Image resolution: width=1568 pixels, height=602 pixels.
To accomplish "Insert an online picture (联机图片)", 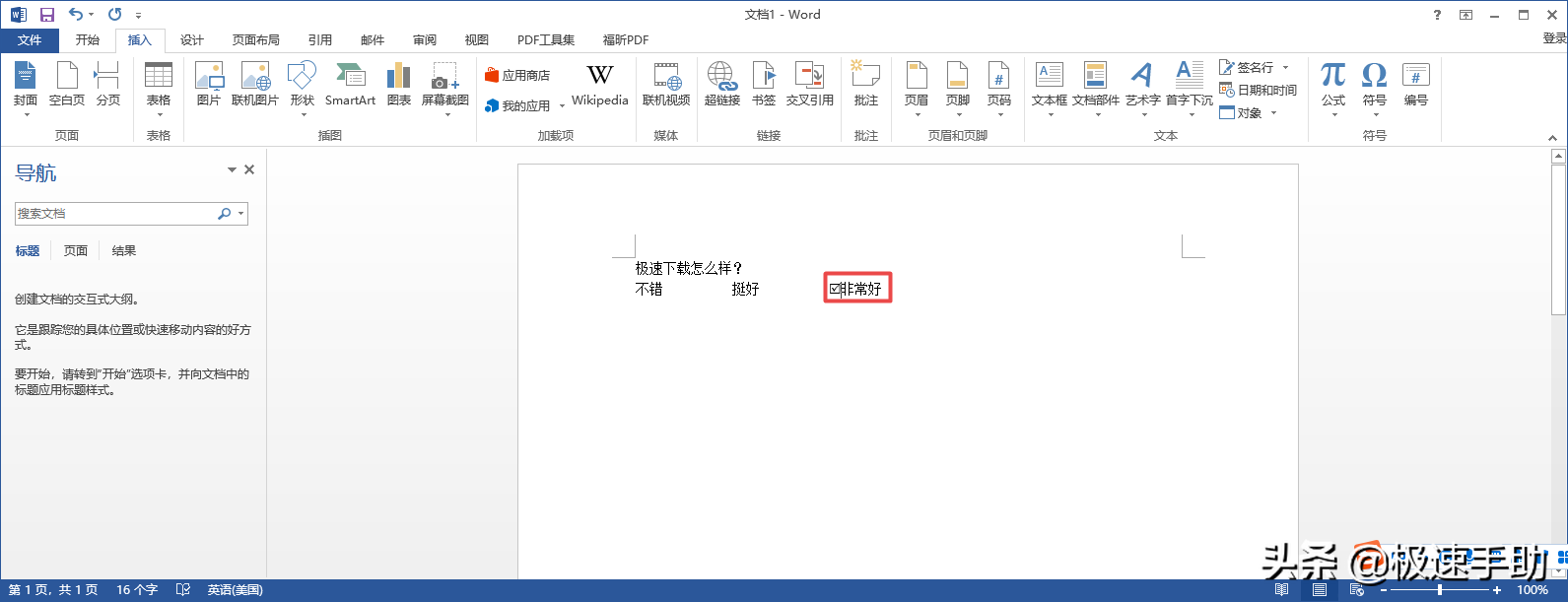I will (x=255, y=84).
